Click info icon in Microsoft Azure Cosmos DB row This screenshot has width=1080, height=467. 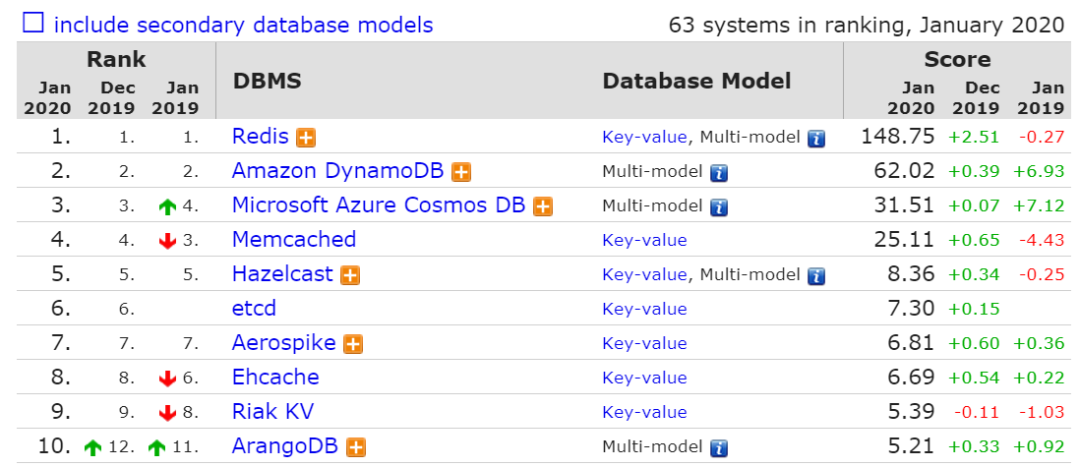[x=718, y=208]
